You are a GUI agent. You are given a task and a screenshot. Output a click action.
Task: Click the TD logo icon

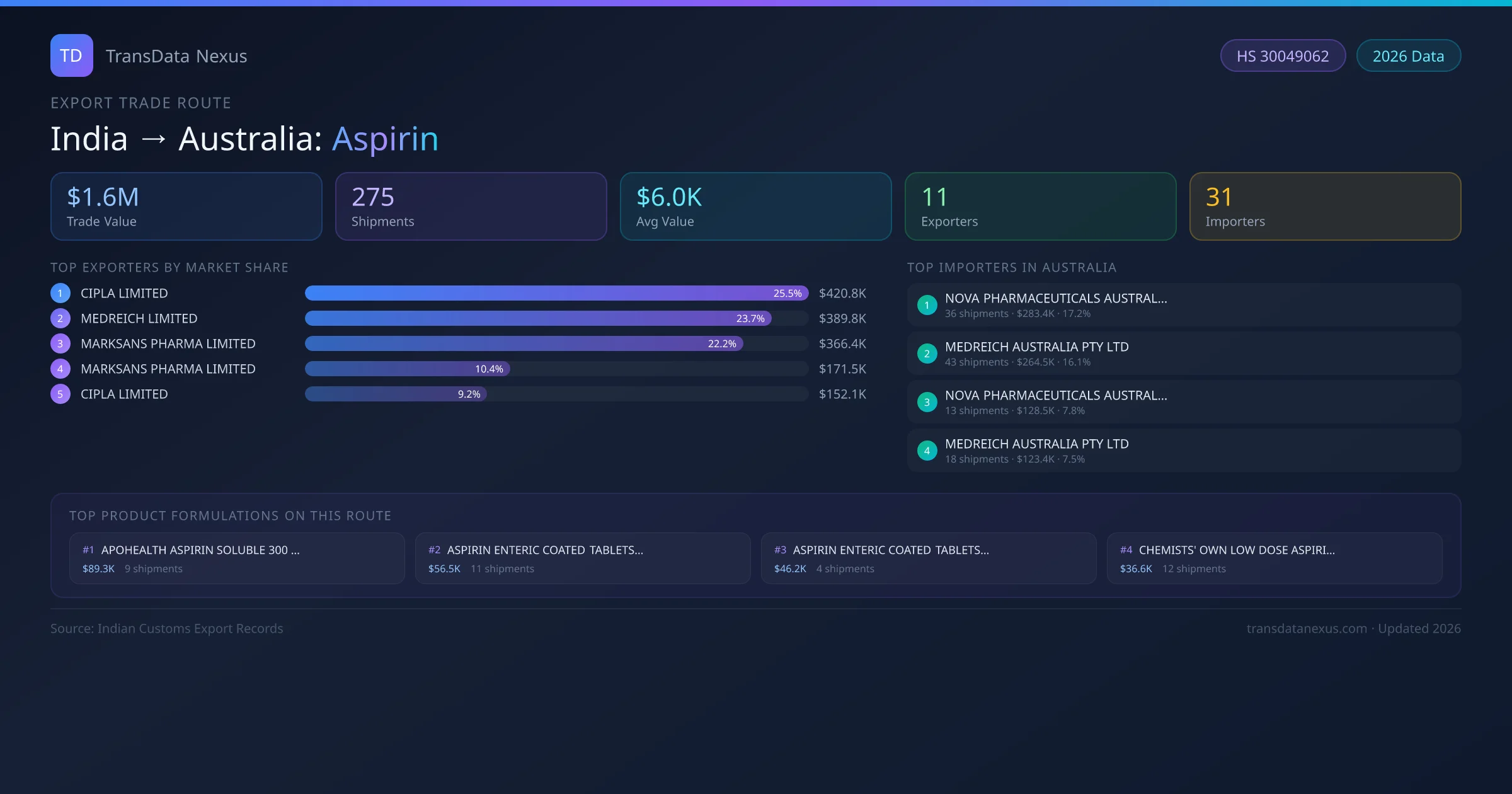click(x=71, y=55)
